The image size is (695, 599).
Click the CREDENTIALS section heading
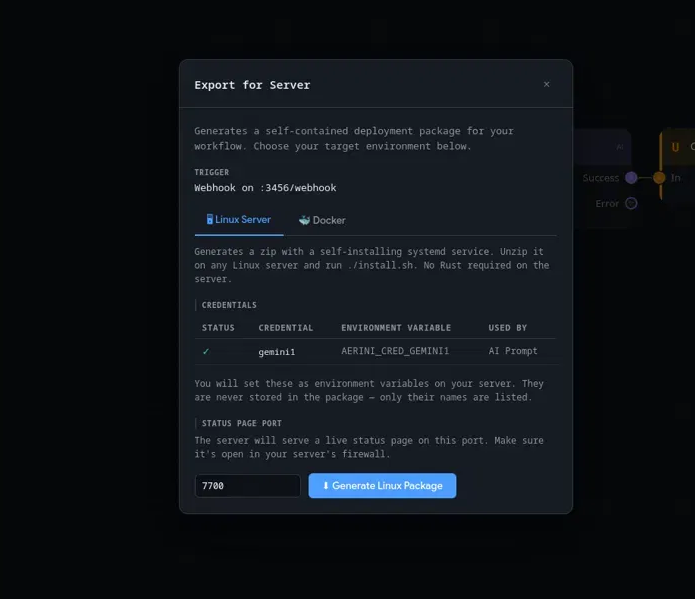[x=229, y=305]
